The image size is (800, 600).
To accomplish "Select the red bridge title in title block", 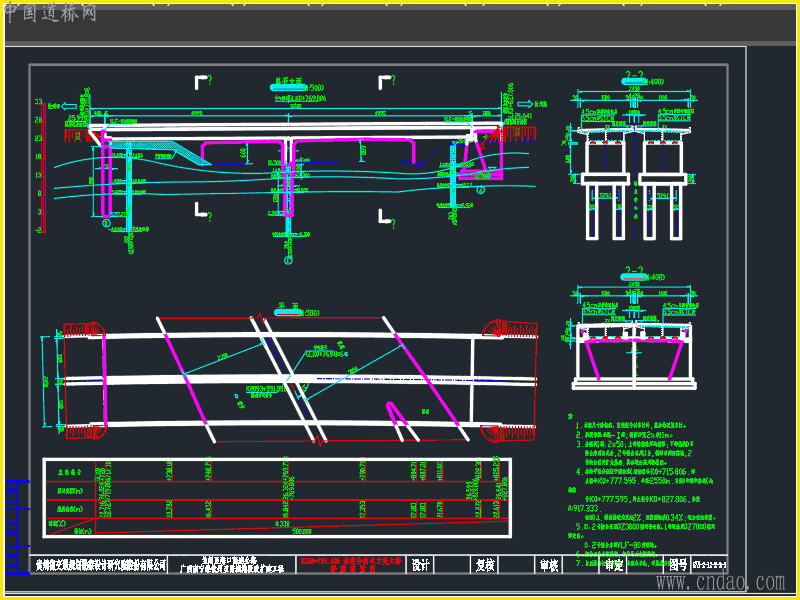I will 352,565.
